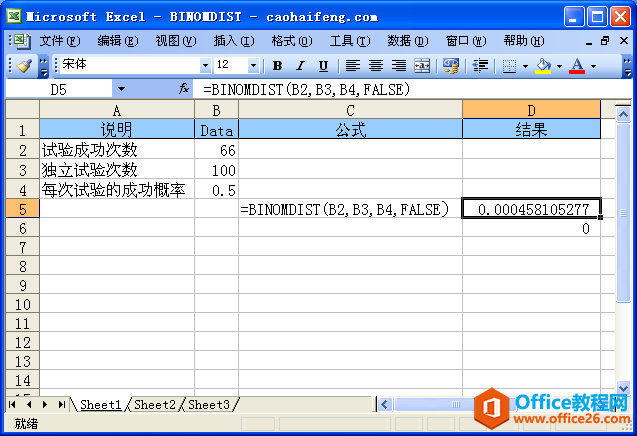Screen dimensions: 637x436
Task: Open the 窗口 menu
Action: click(466, 41)
